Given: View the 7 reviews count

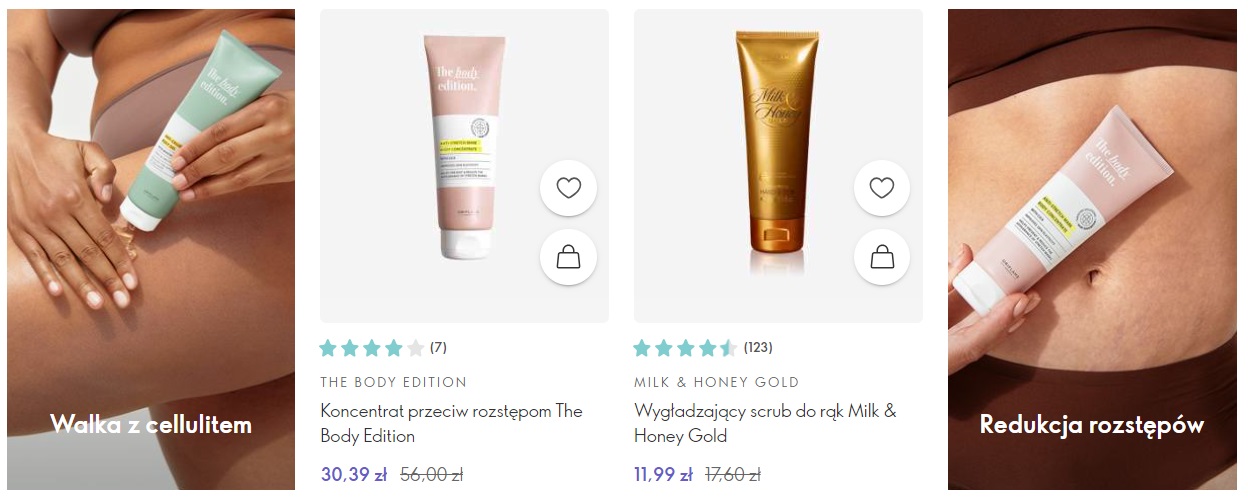Looking at the screenshot, I should click(x=438, y=348).
